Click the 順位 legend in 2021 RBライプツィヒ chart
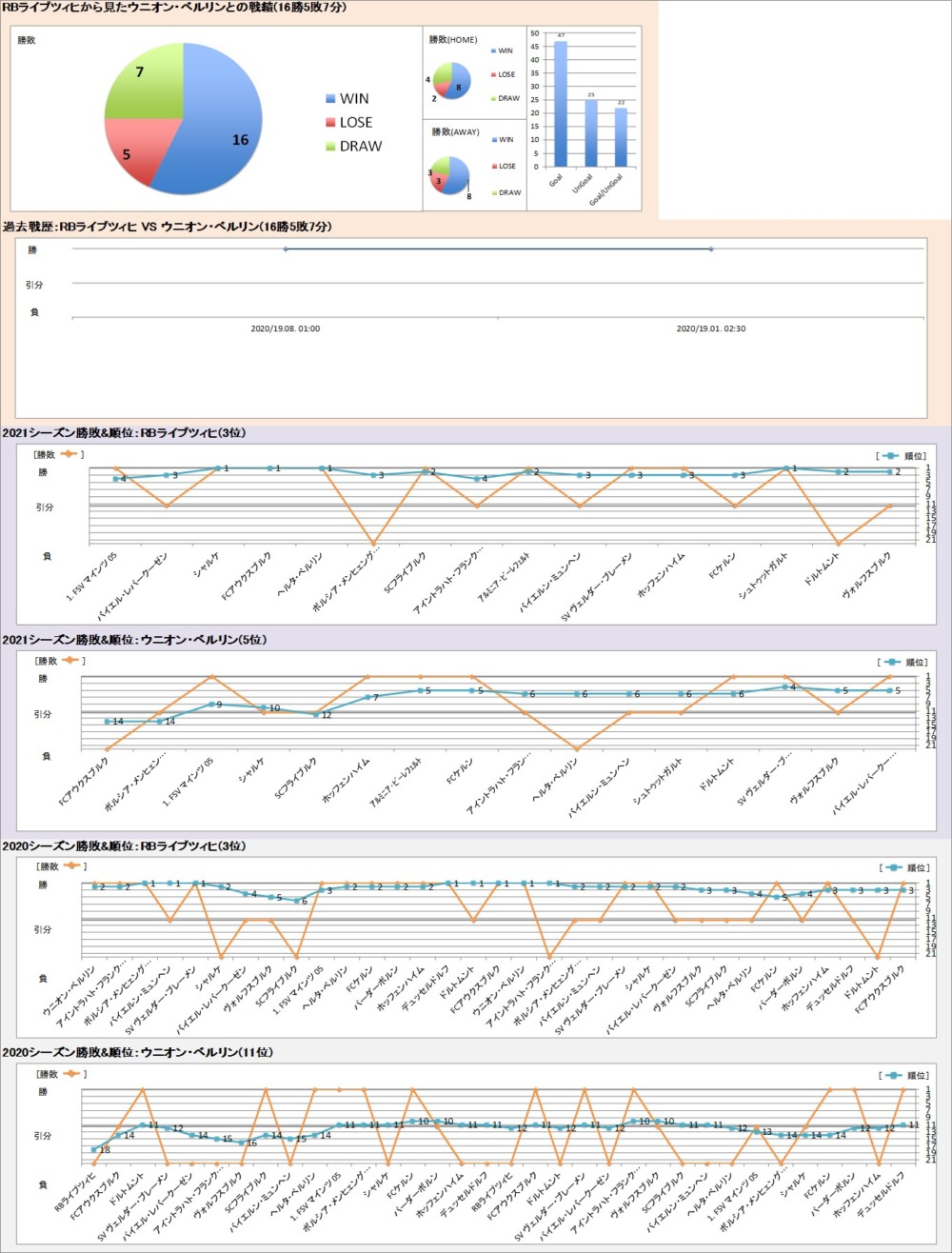The image size is (952, 1253). tap(902, 455)
